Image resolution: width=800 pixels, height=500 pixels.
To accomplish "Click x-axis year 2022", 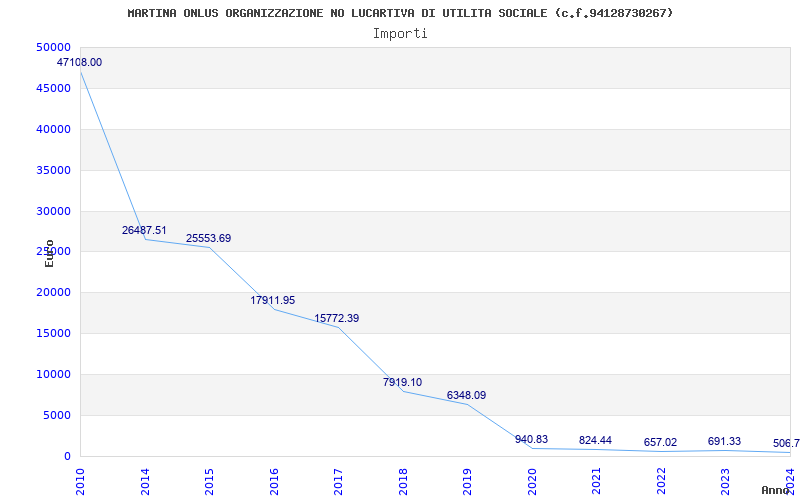I will point(662,481).
